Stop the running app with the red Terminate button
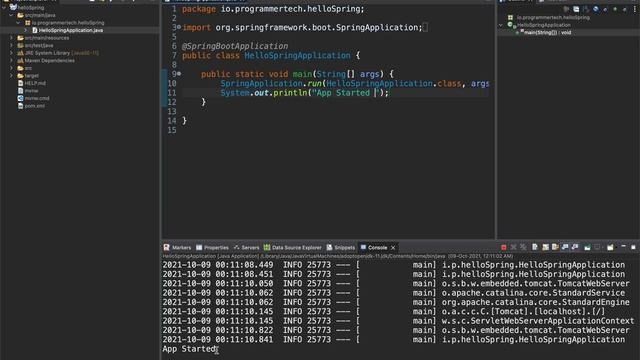 504,247
